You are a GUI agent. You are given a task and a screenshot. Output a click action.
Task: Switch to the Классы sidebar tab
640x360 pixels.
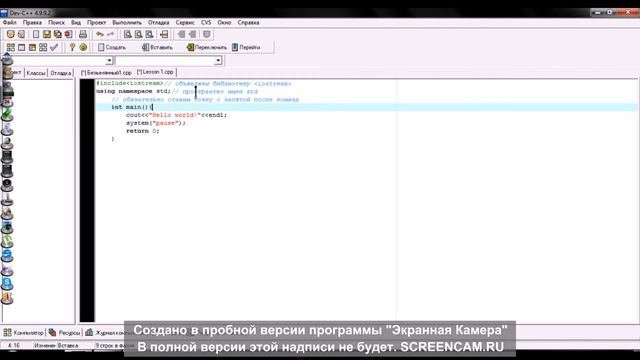[x=36, y=73]
